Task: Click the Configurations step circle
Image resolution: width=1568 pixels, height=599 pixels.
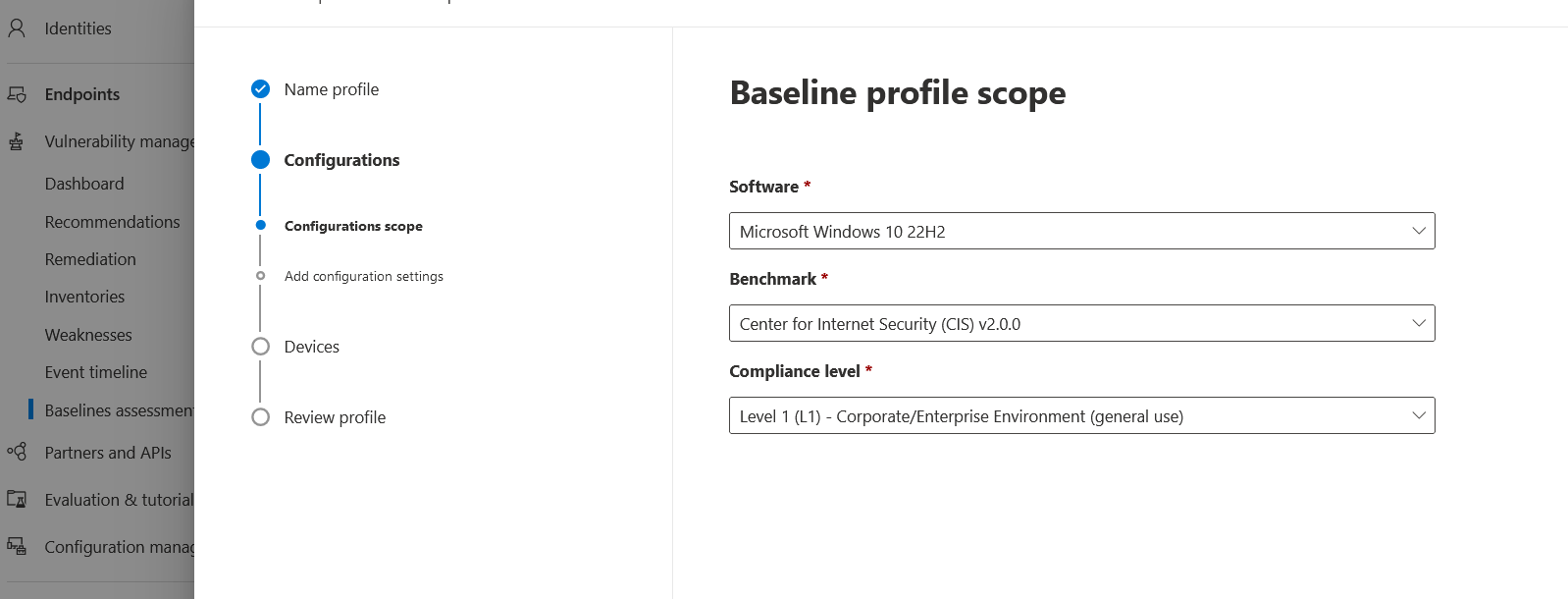Action: pos(260,160)
